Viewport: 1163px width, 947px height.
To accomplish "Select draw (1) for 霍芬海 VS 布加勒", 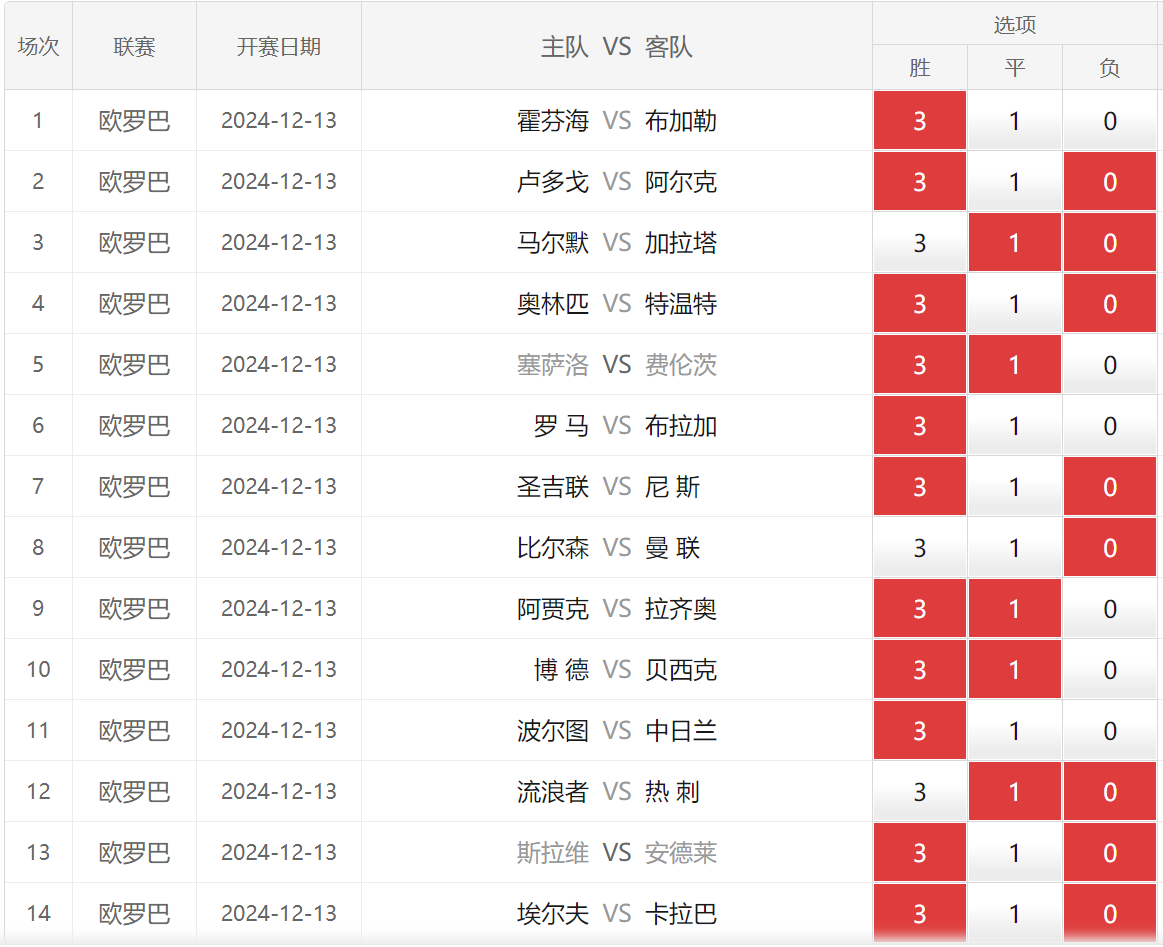I will click(x=1015, y=121).
